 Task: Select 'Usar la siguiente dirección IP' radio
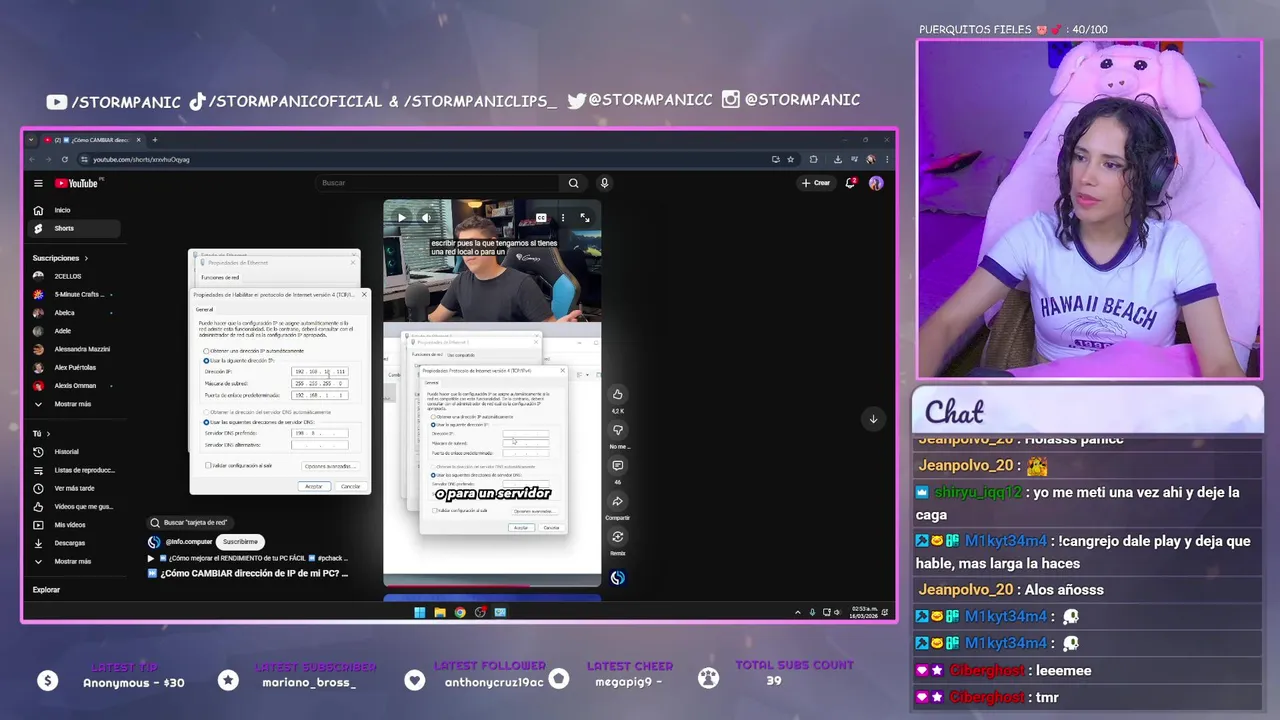coord(206,360)
